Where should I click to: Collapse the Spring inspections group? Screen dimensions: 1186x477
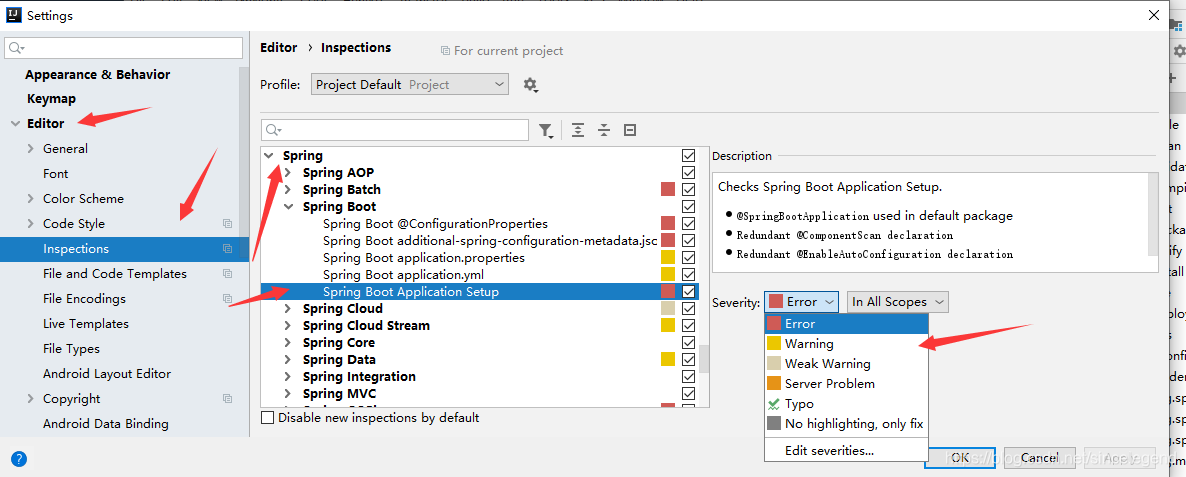tap(269, 156)
